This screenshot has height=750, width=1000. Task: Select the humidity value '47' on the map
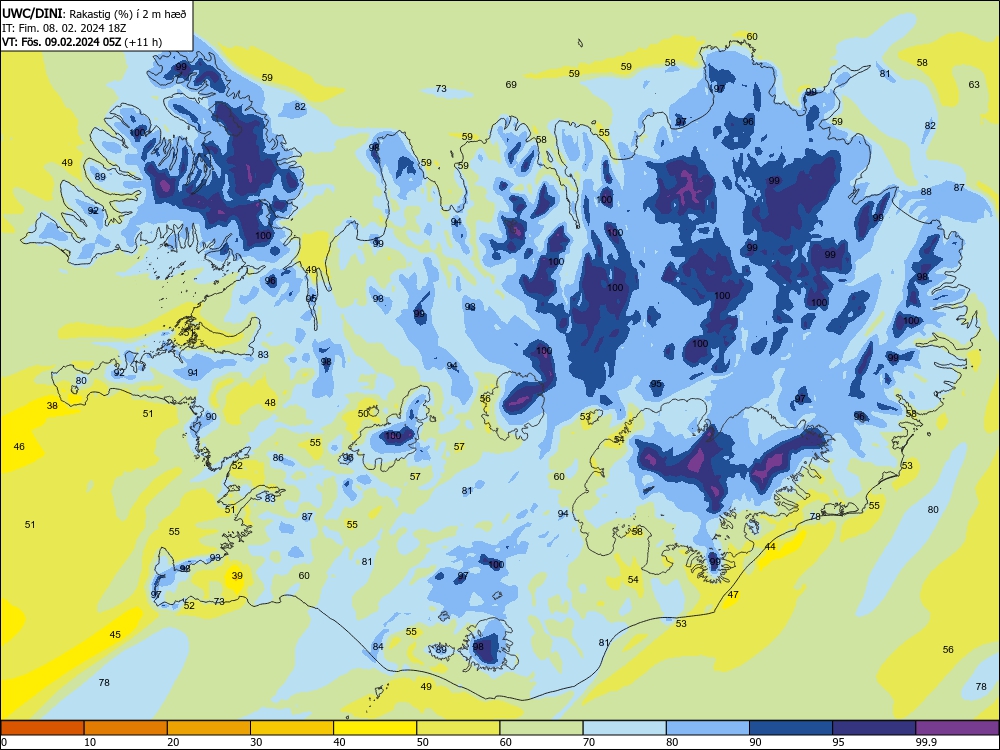click(733, 594)
